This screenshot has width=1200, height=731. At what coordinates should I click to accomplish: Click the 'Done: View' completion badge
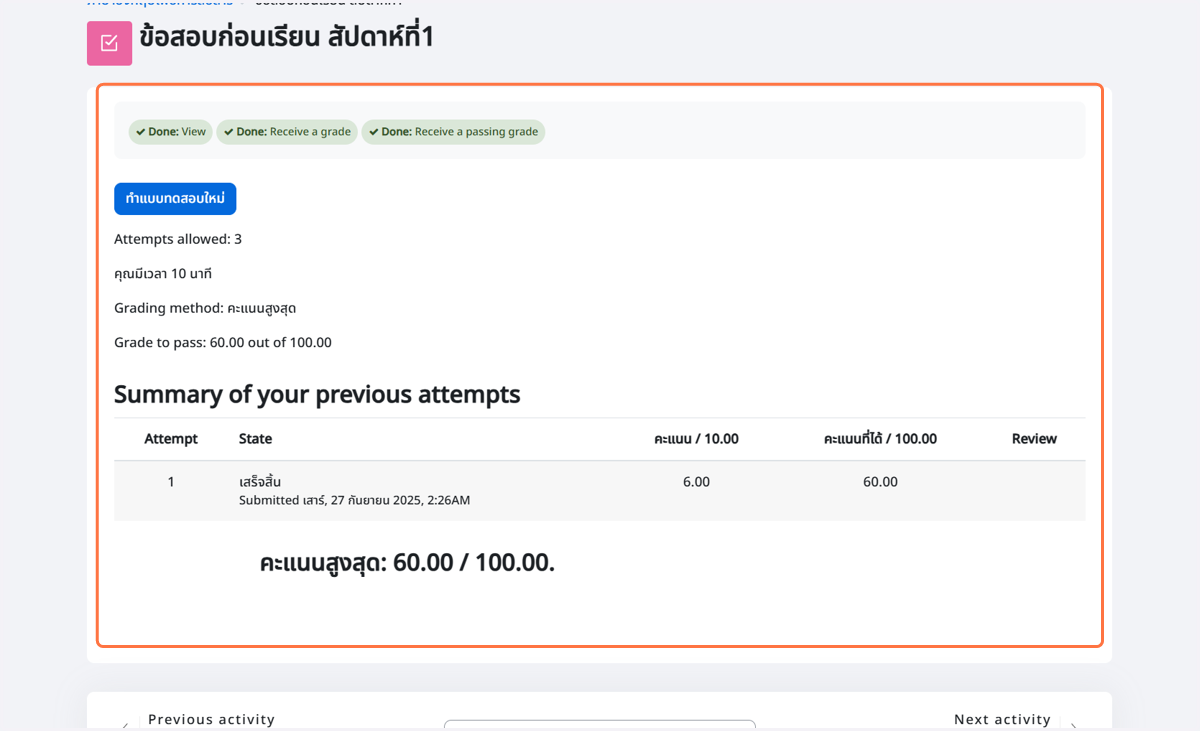coord(171,132)
